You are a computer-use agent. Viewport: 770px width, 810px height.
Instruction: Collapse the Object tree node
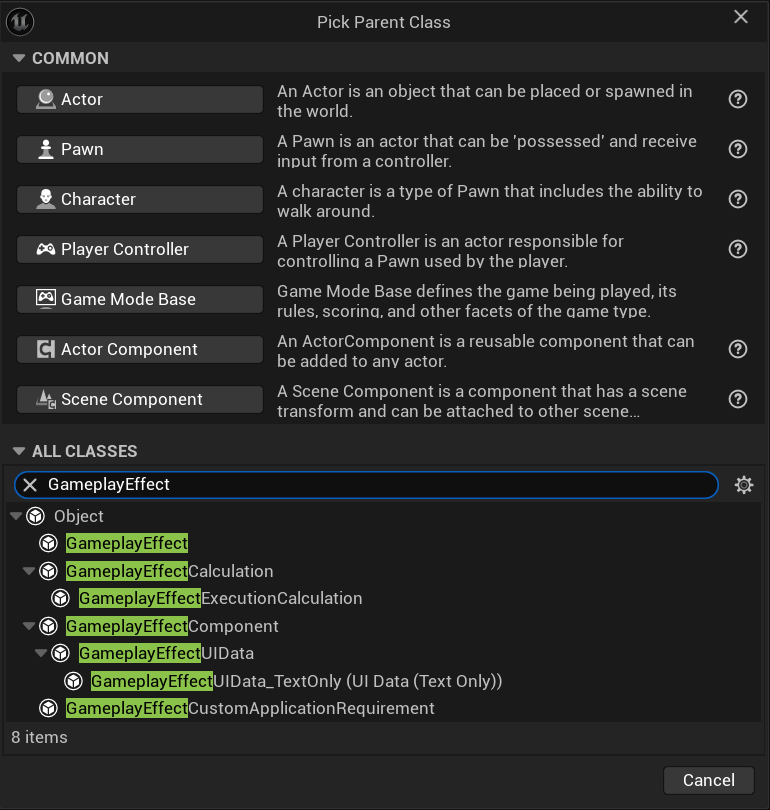[16, 516]
